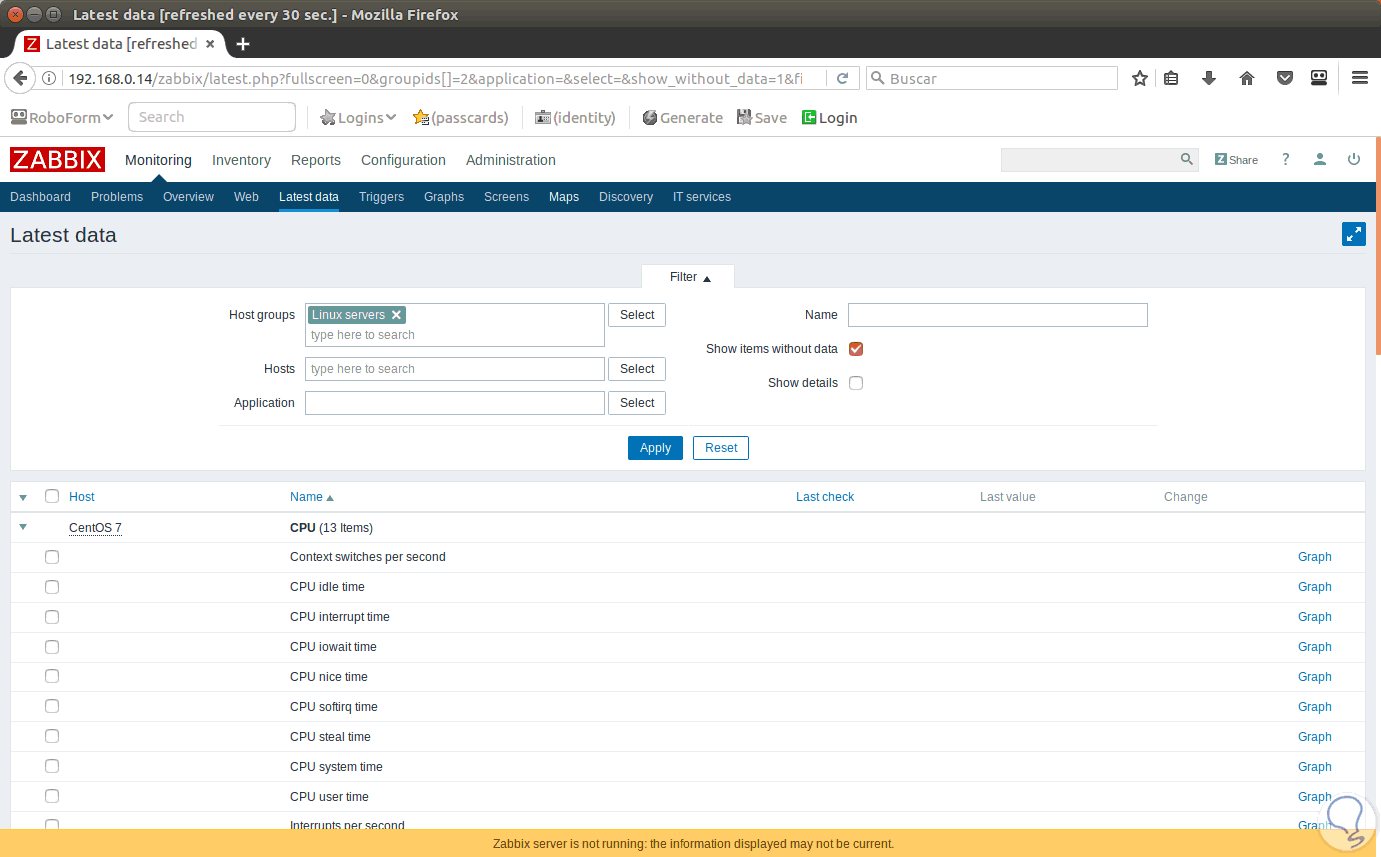Image resolution: width=1381 pixels, height=857 pixels.
Task: Open the RoboForm passcards item
Action: tap(460, 118)
